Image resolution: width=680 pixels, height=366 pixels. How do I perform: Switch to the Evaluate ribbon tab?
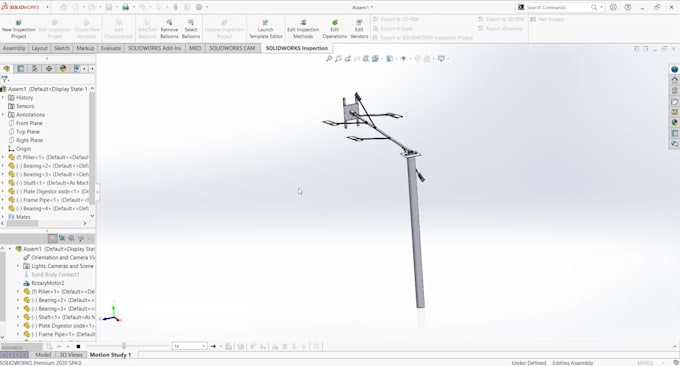tap(111, 48)
